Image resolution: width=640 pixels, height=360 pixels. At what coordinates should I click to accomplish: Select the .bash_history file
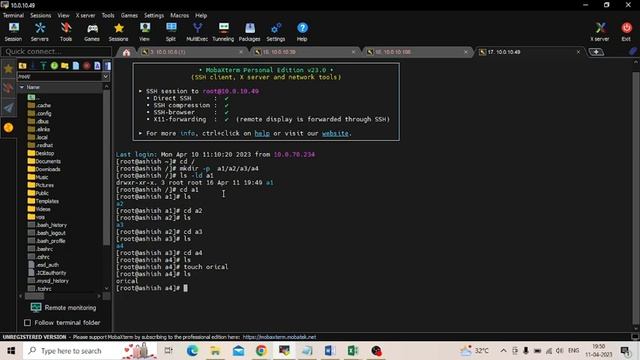point(47,225)
